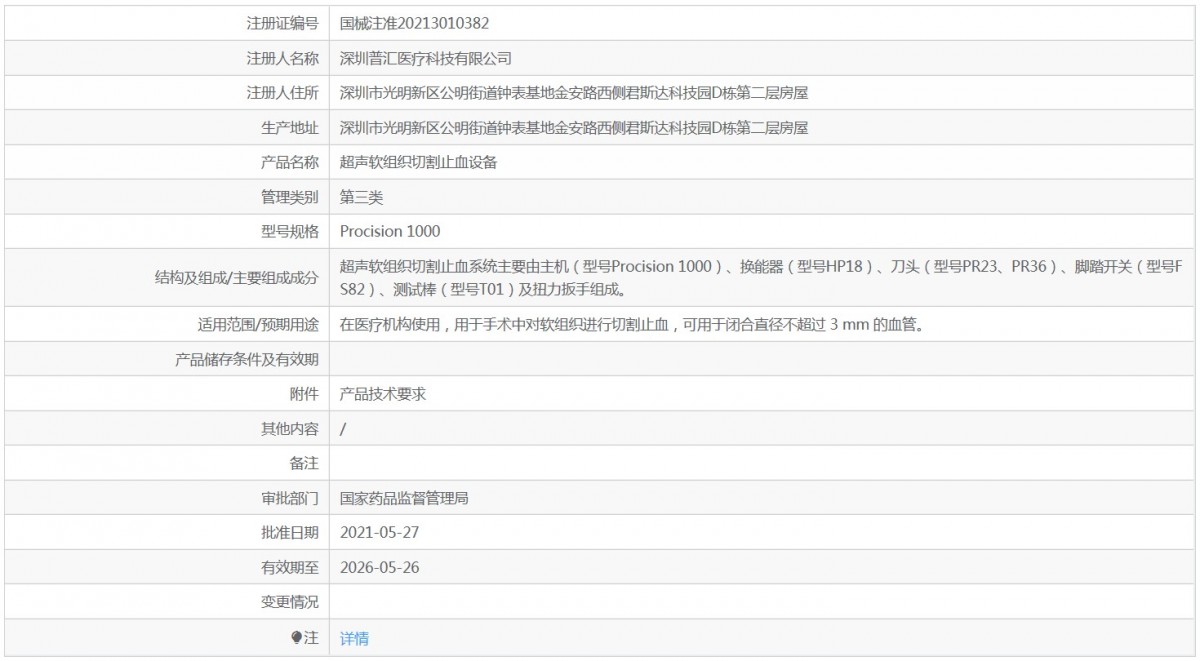Click the 注册人名称 label
Viewport: 1200px width, 661px height.
tap(282, 58)
